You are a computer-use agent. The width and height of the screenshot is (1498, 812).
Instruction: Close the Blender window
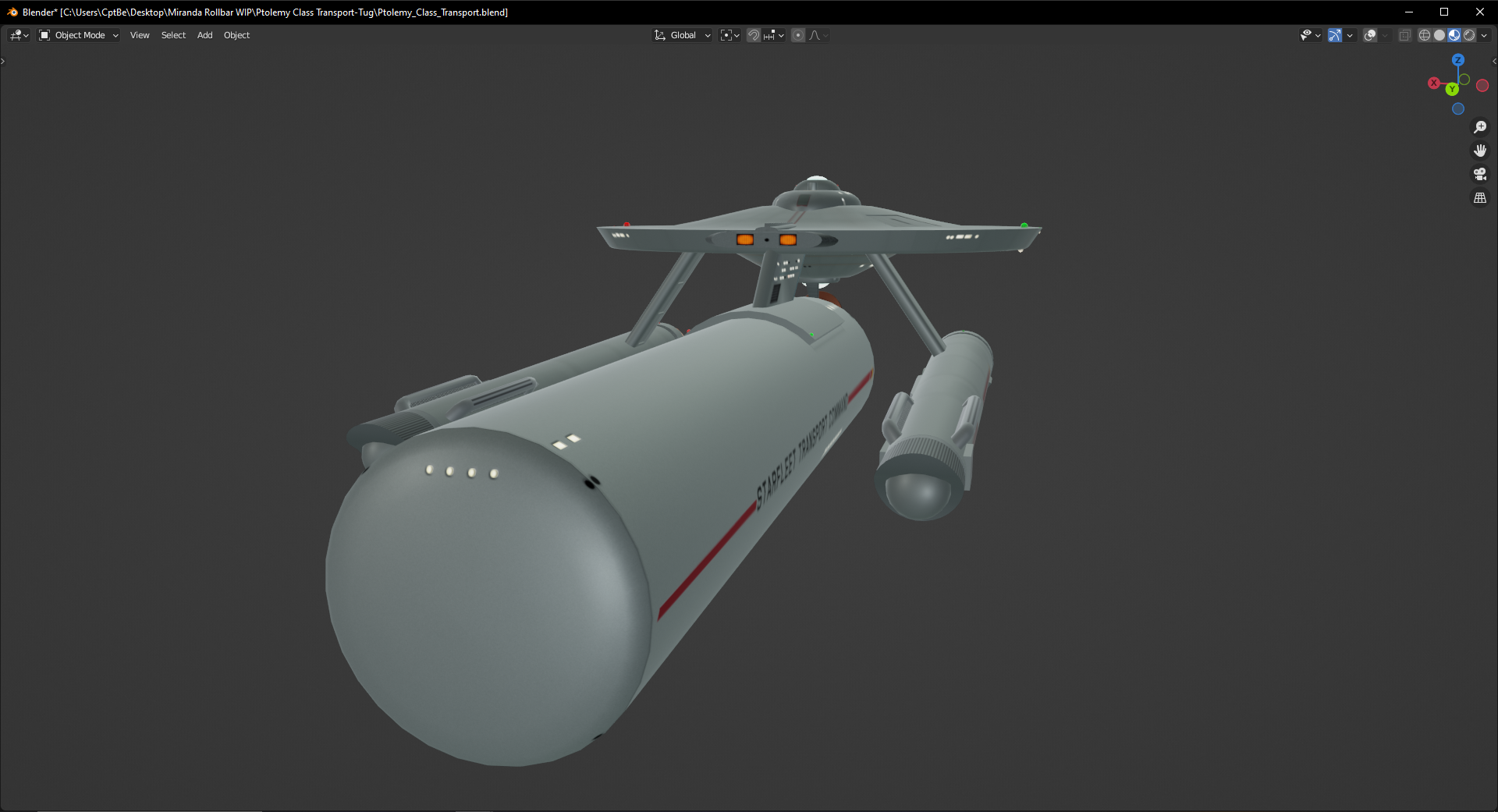1480,12
